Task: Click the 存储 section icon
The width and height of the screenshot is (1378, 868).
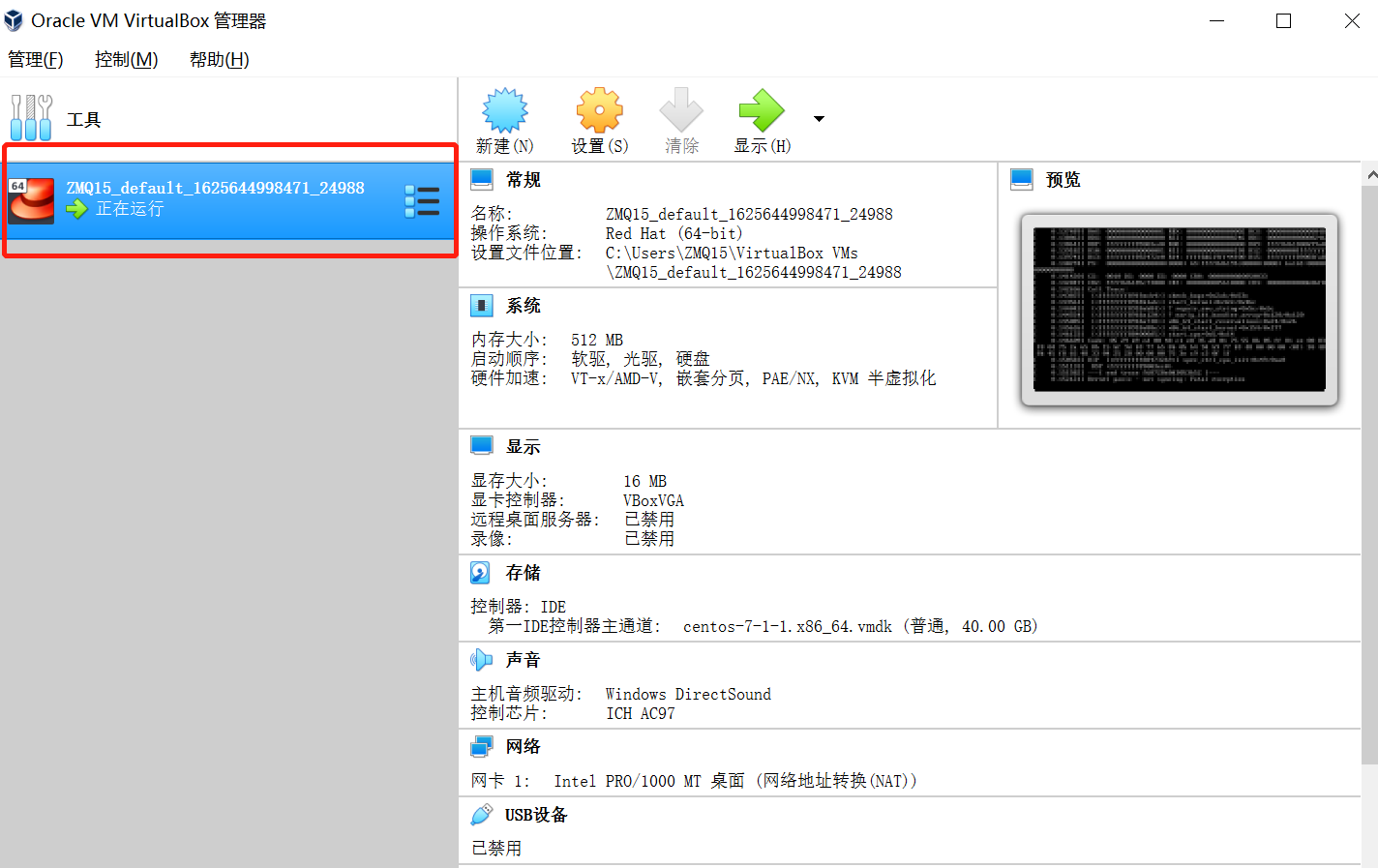Action: 479,571
